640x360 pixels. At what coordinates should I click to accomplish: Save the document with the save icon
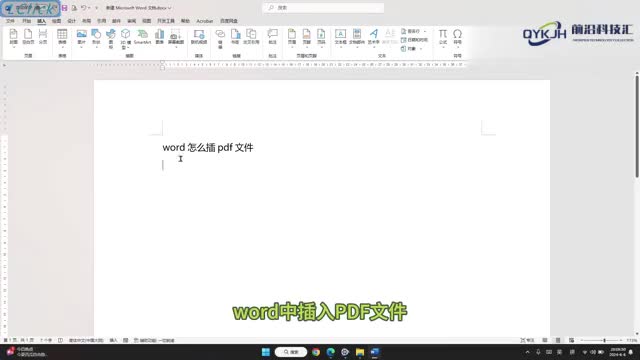tap(64, 8)
